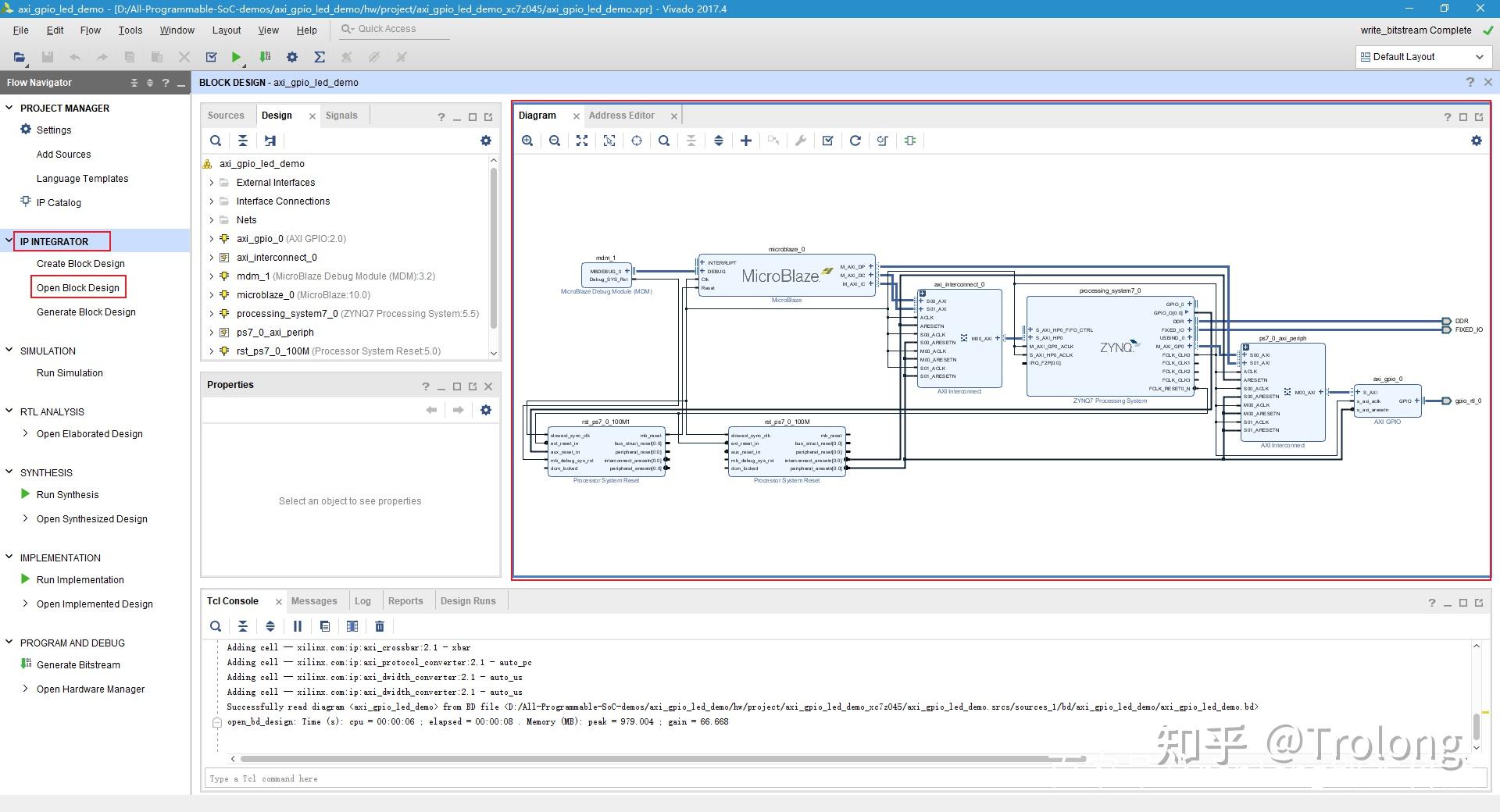Click Add IP plus icon in Diagram
The image size is (1500, 812).
pyautogui.click(x=746, y=141)
